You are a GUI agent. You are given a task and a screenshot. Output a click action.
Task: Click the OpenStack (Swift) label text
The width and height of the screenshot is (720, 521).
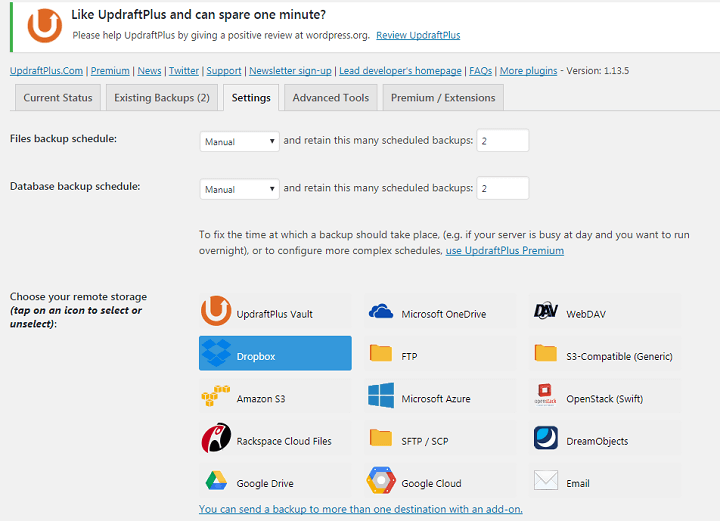click(605, 399)
